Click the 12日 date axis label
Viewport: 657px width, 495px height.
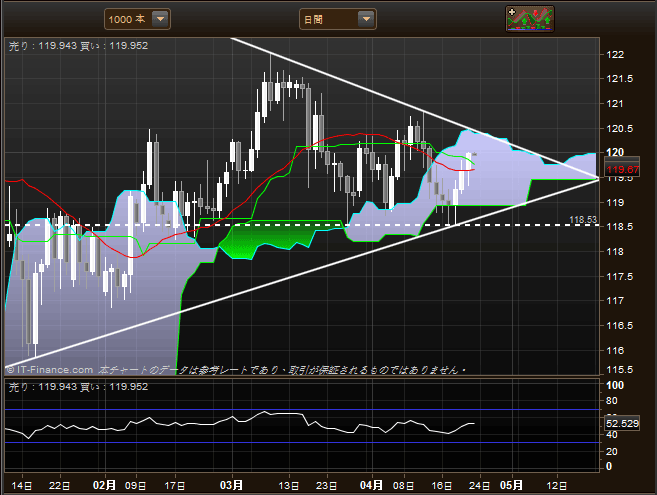click(x=556, y=486)
